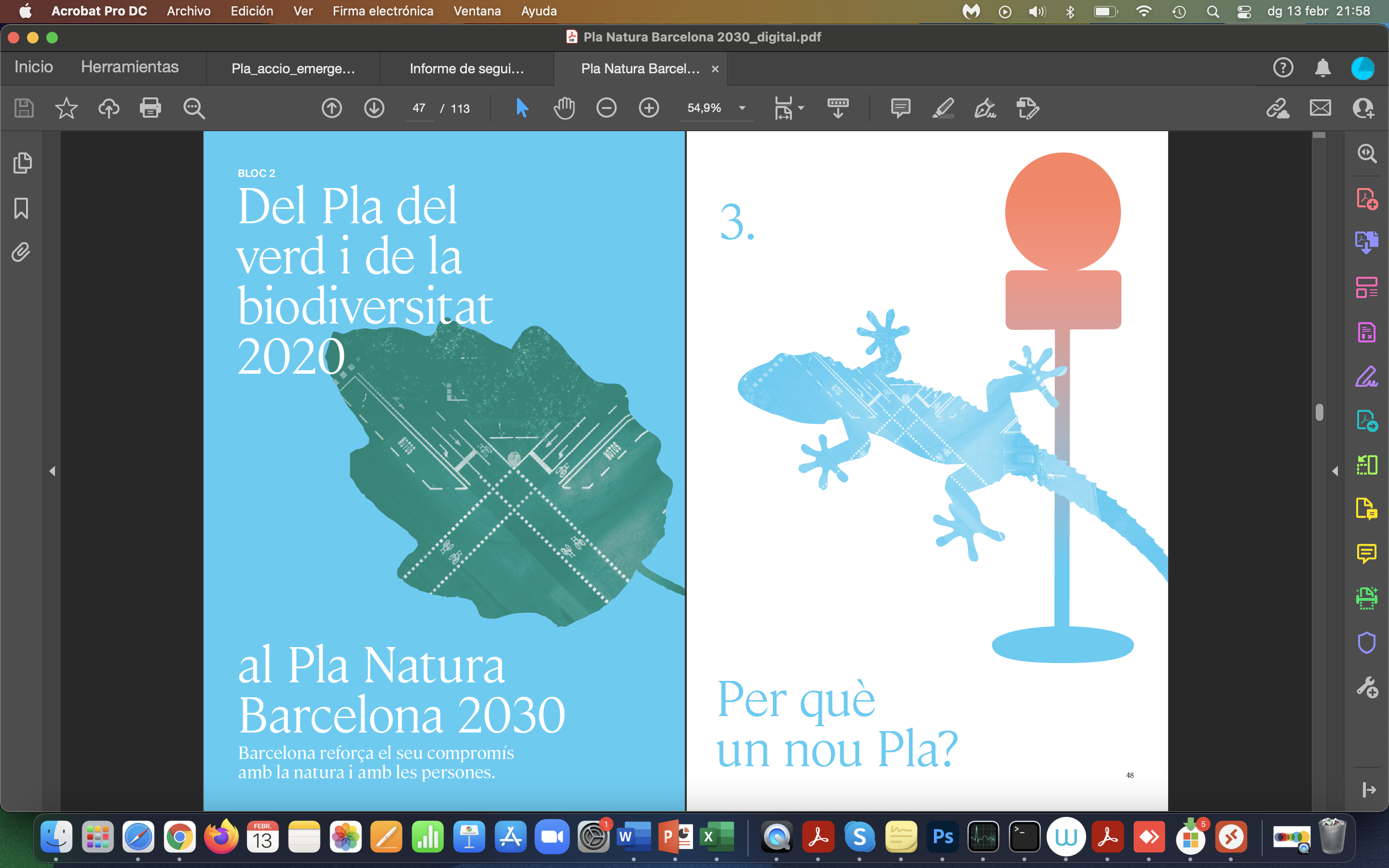
Task: Go to Herramientas view
Action: point(130,67)
